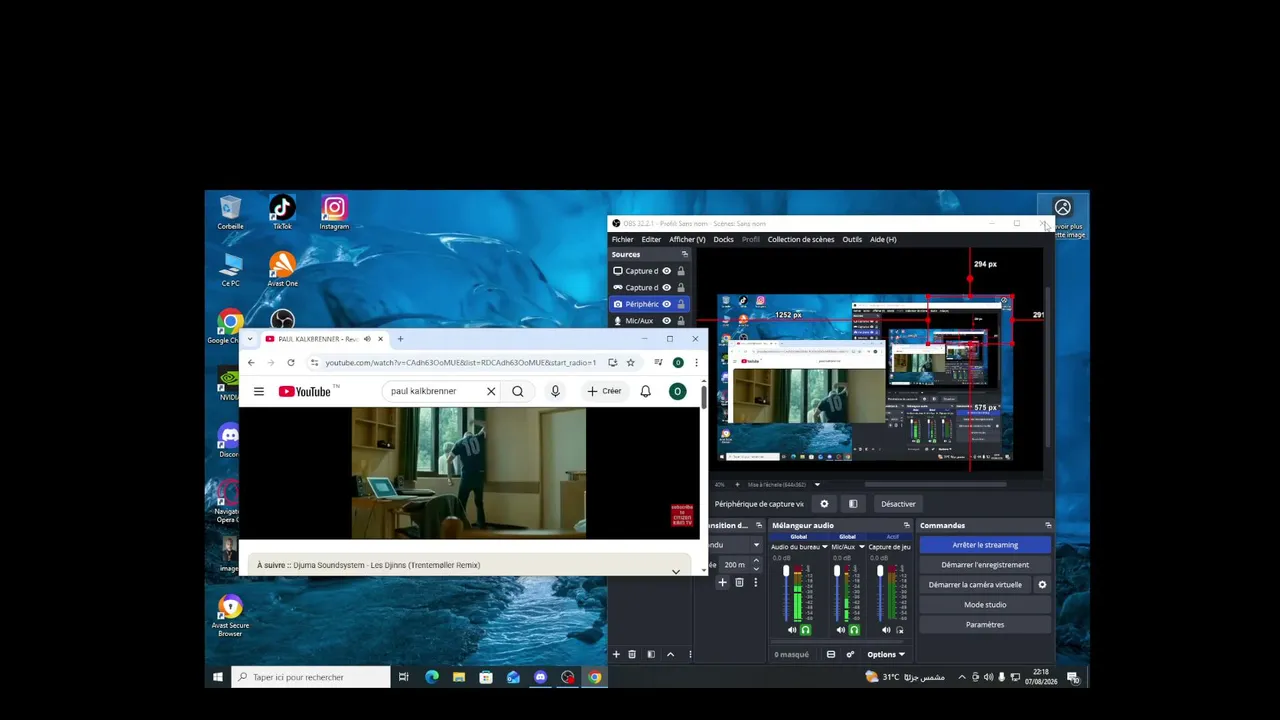Mute the Mic/Aux mixer channel
Image resolution: width=1280 pixels, height=720 pixels.
coord(840,630)
